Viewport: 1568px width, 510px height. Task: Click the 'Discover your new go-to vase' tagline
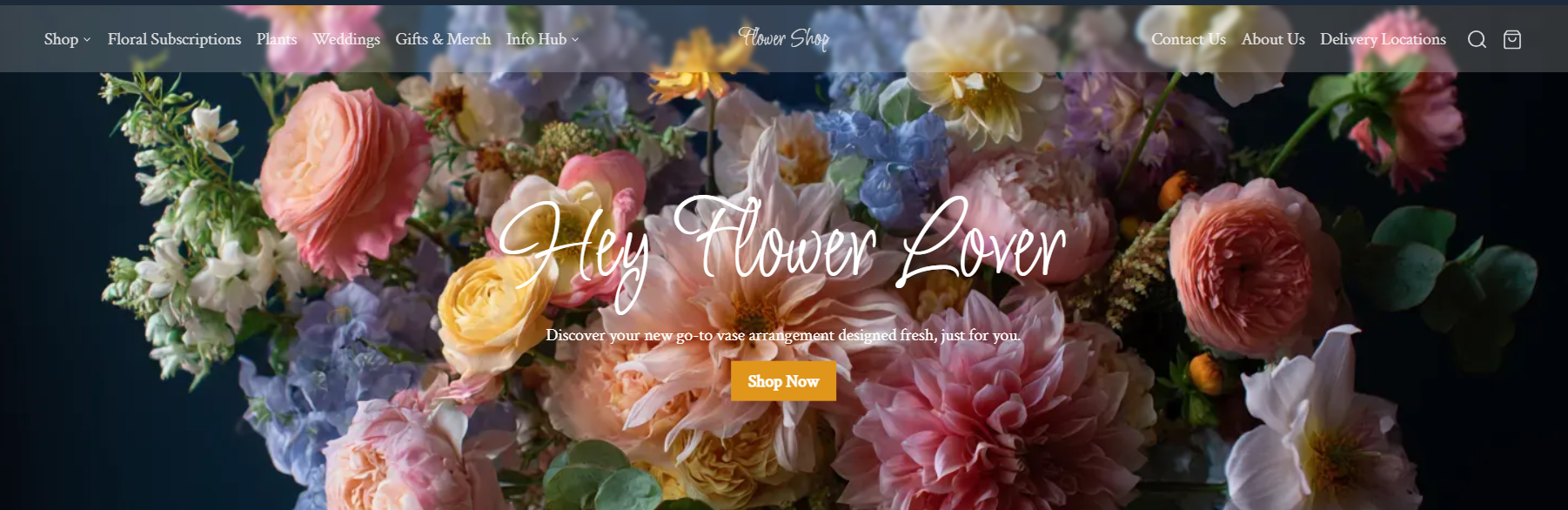coord(783,335)
